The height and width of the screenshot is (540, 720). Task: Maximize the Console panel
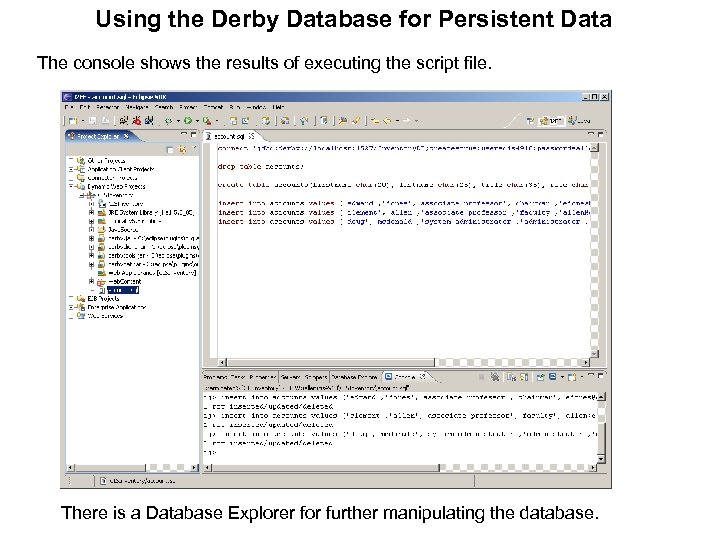point(601,375)
